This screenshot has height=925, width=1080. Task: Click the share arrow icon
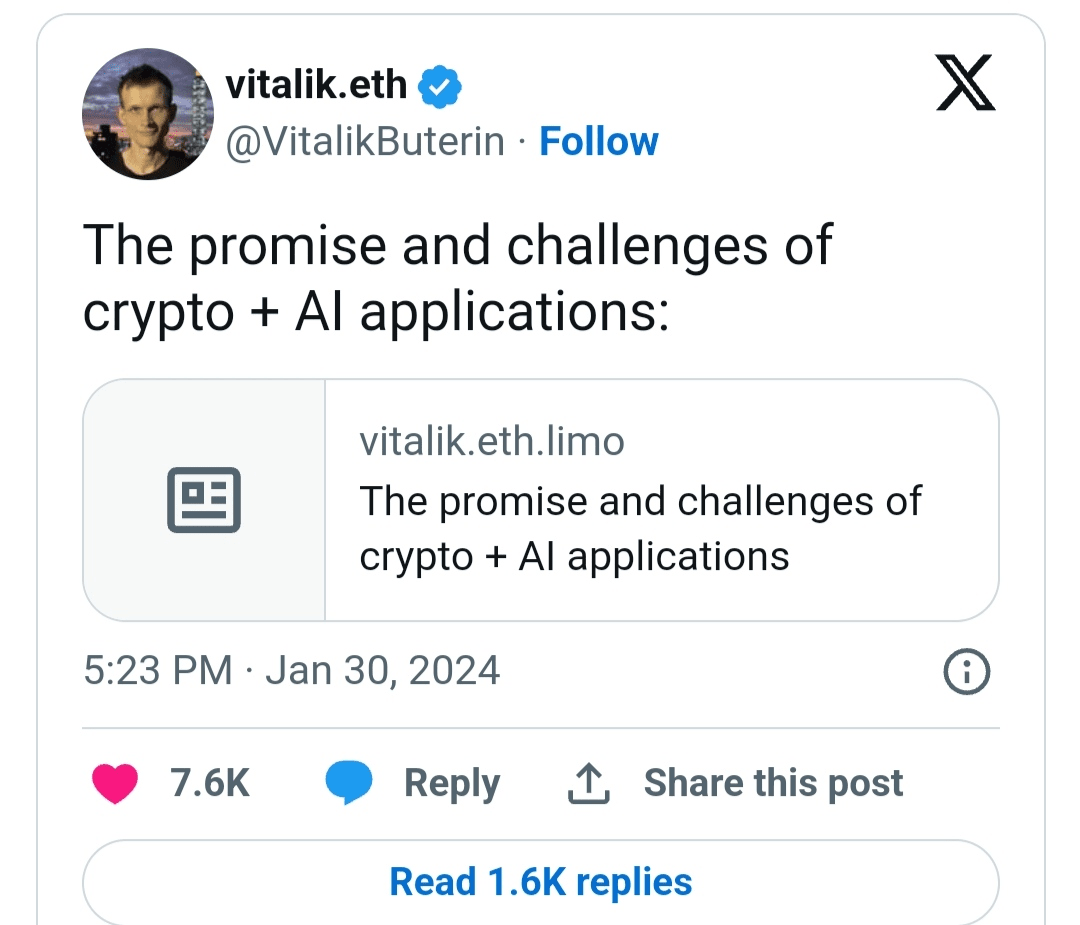[x=588, y=784]
